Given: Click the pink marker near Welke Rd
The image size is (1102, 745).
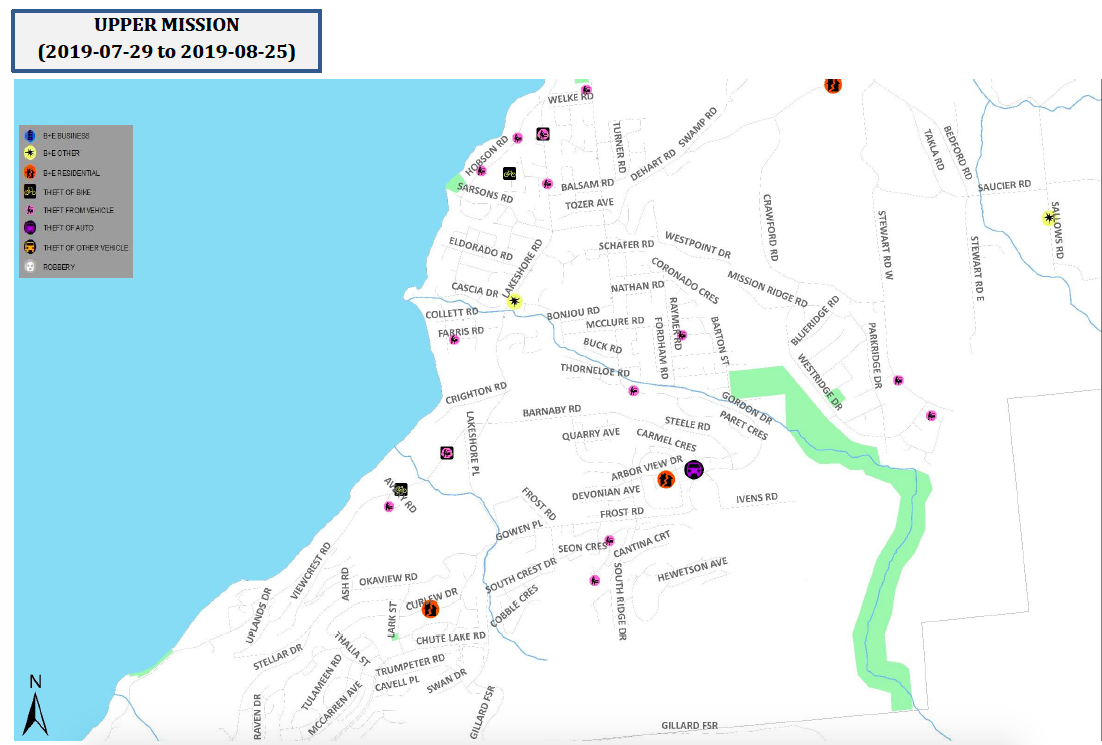Looking at the screenshot, I should tap(586, 91).
